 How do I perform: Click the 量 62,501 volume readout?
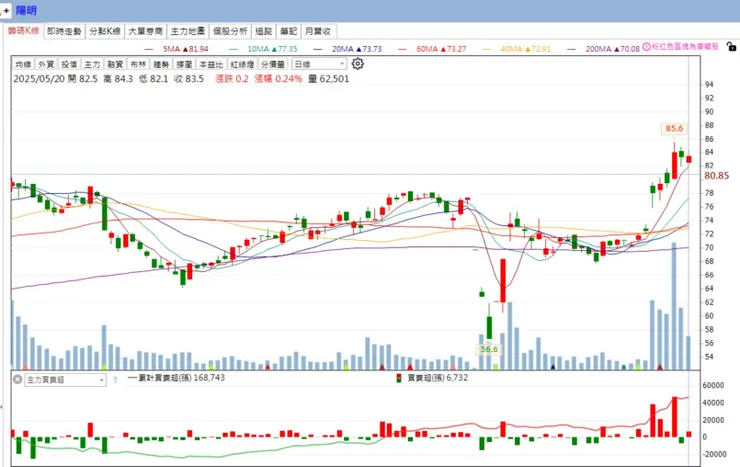[x=328, y=79]
